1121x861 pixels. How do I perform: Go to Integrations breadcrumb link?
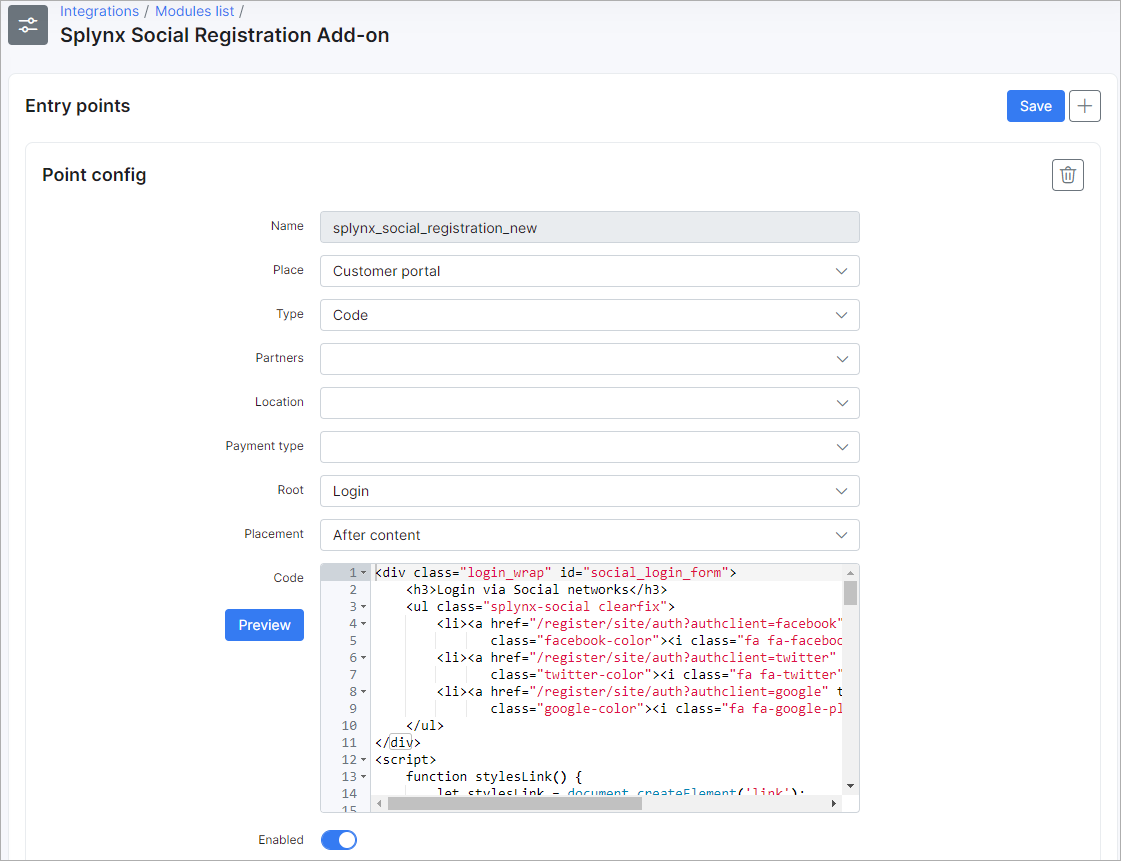pos(99,11)
